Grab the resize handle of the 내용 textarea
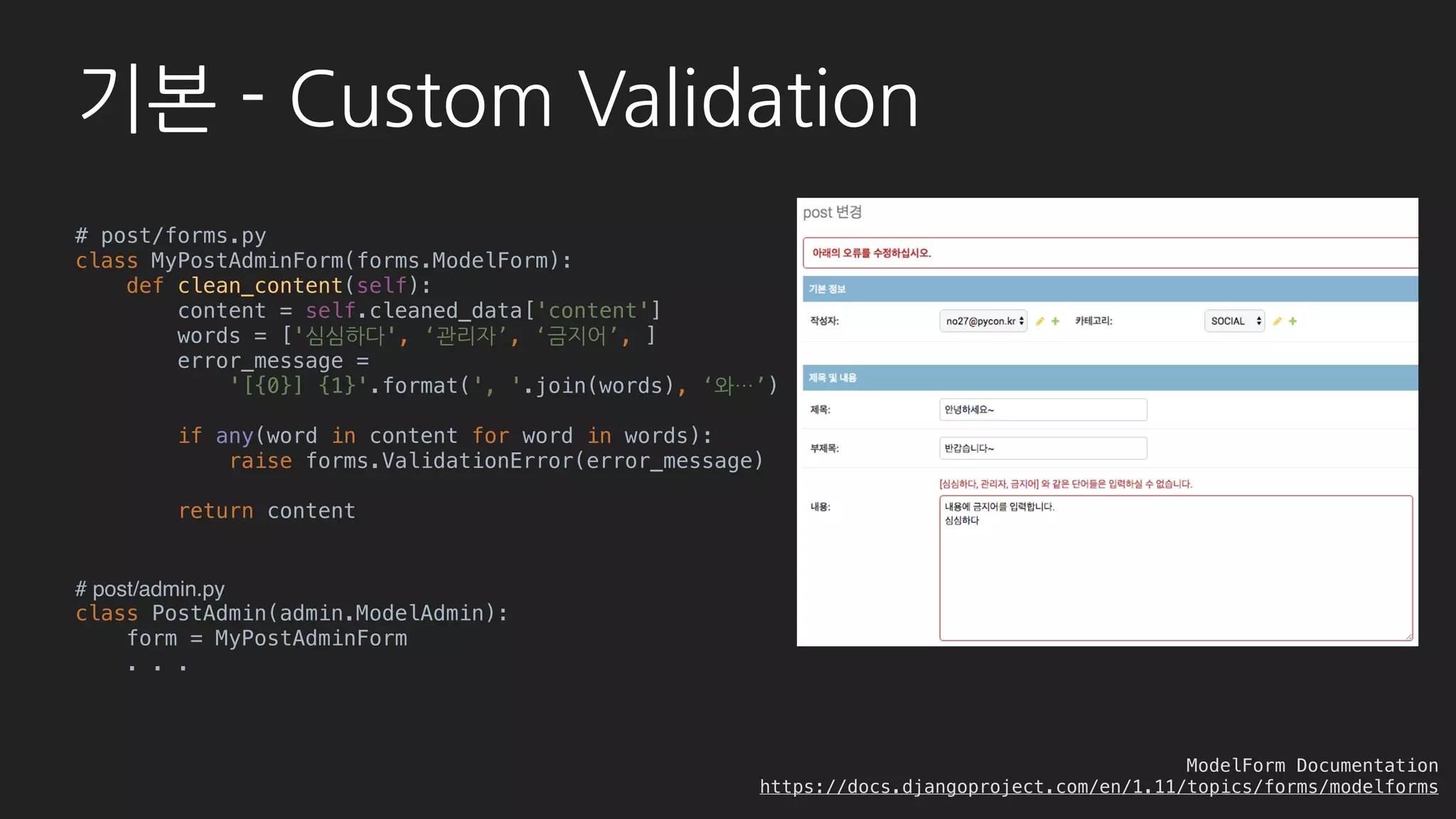 tap(1408, 636)
